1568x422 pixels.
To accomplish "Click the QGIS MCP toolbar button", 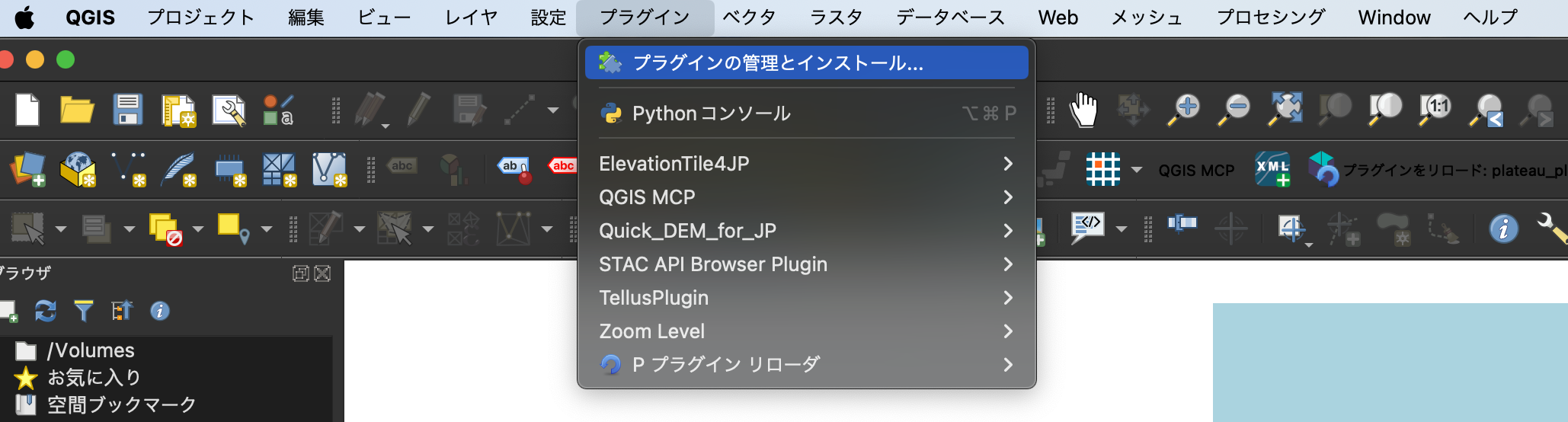I will pos(1196,171).
